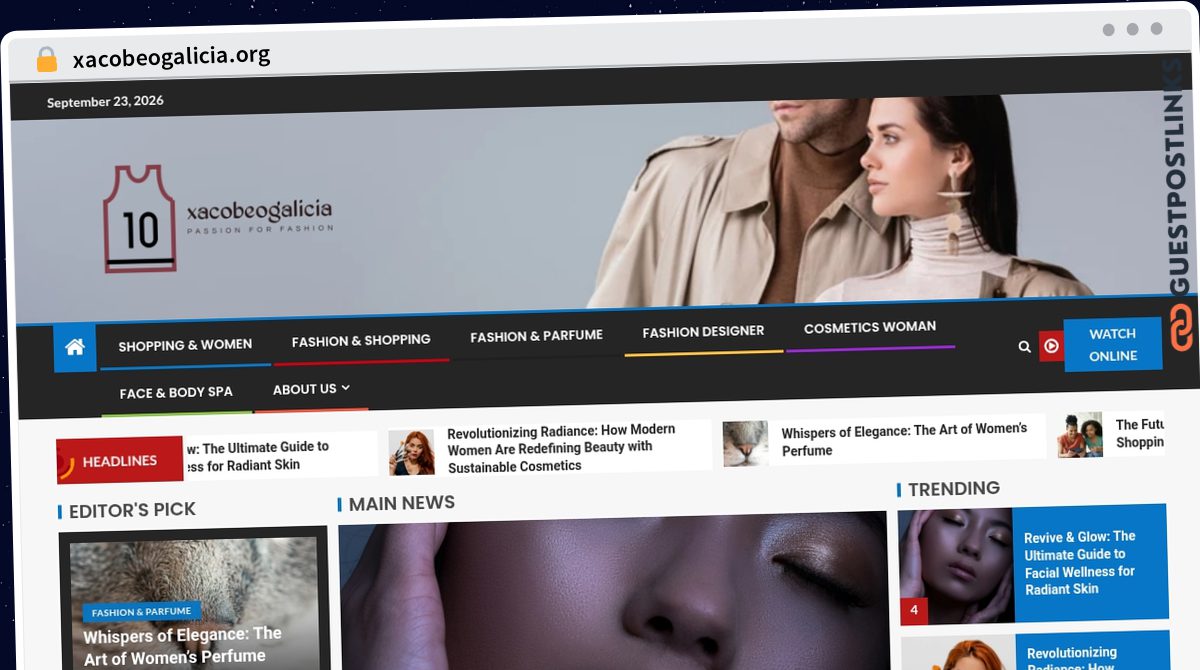
Task: Click the Editor's Pick heading
Action: point(132,510)
